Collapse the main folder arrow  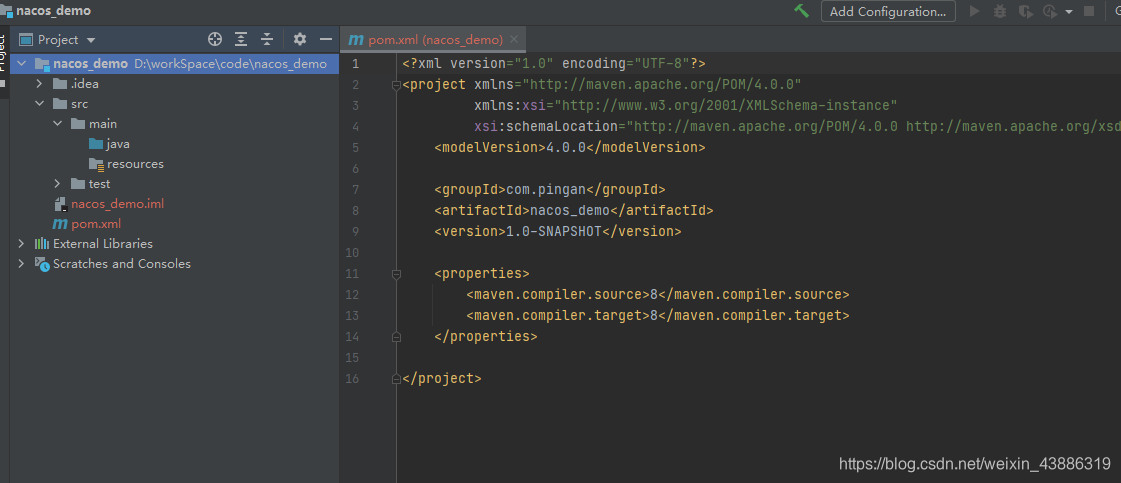pyautogui.click(x=58, y=124)
